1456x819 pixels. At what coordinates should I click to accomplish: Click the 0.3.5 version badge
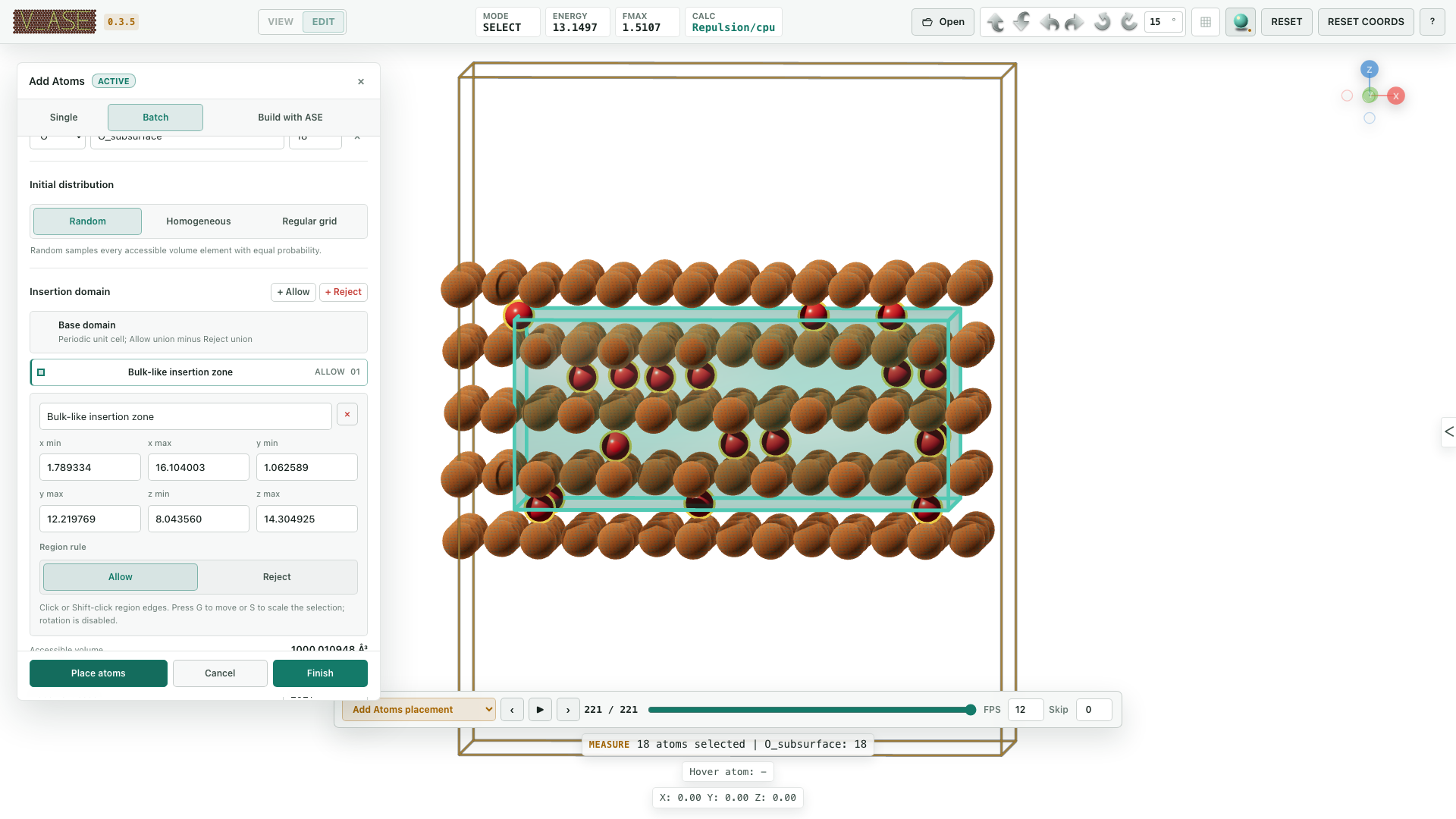tap(121, 22)
